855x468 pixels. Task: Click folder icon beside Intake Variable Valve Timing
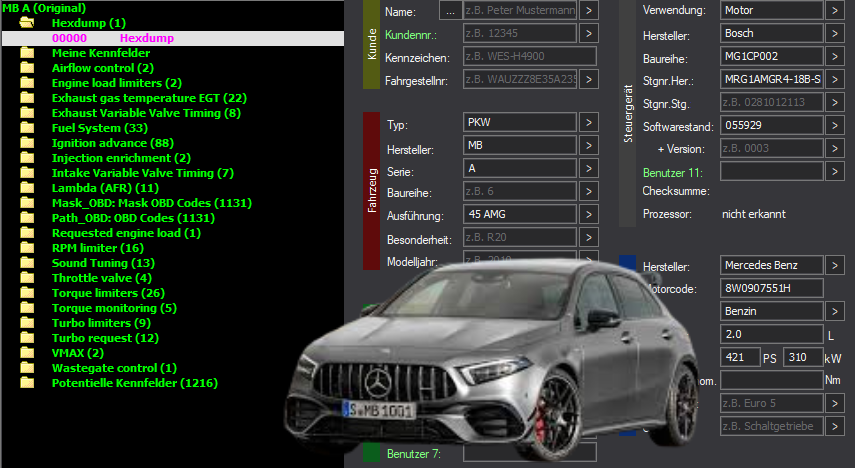27,173
